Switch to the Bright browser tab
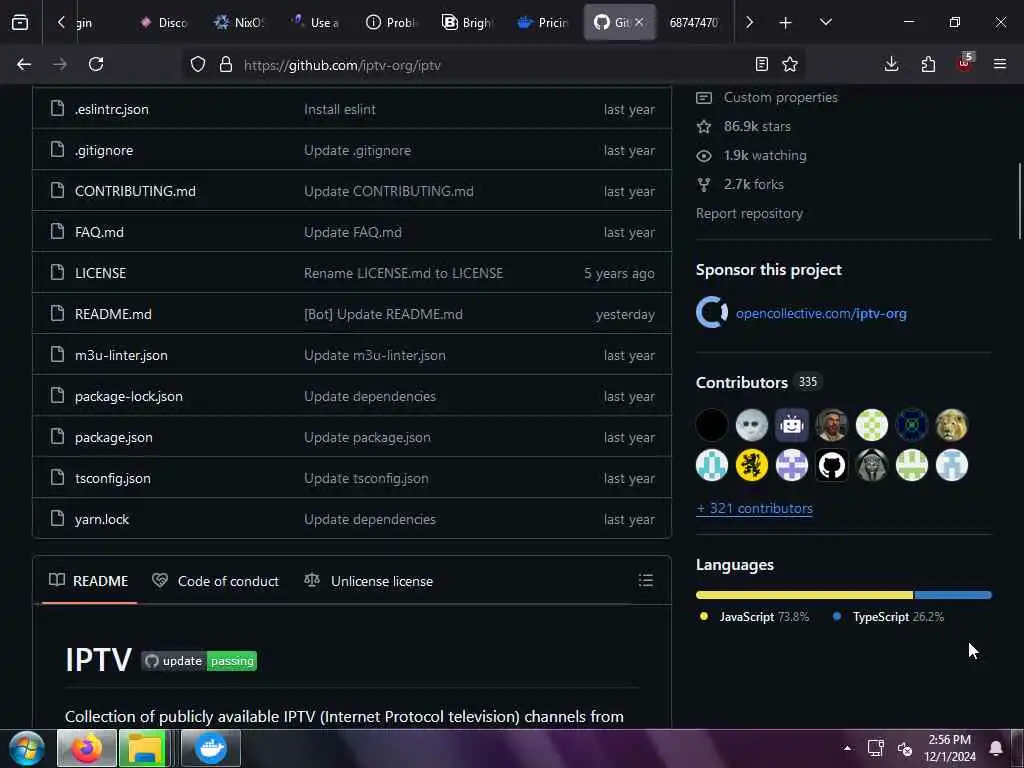The height and width of the screenshot is (768, 1024). coord(467,22)
